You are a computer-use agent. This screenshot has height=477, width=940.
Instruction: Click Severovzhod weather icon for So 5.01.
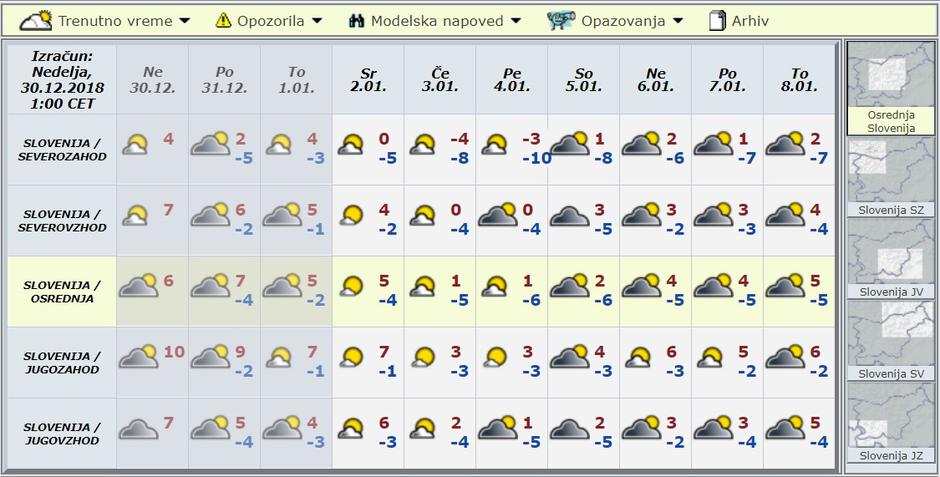pos(568,215)
